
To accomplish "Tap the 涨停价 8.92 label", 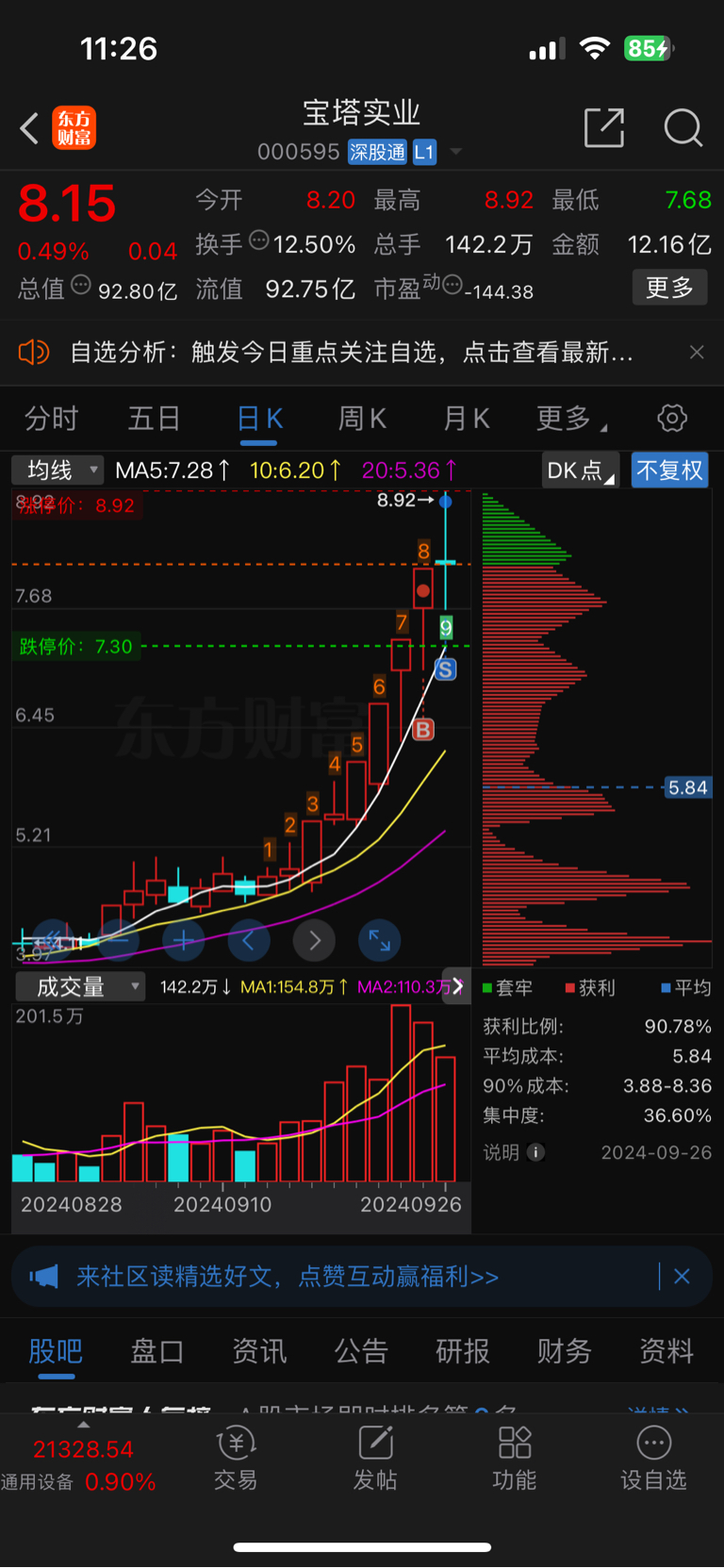I will (77, 505).
